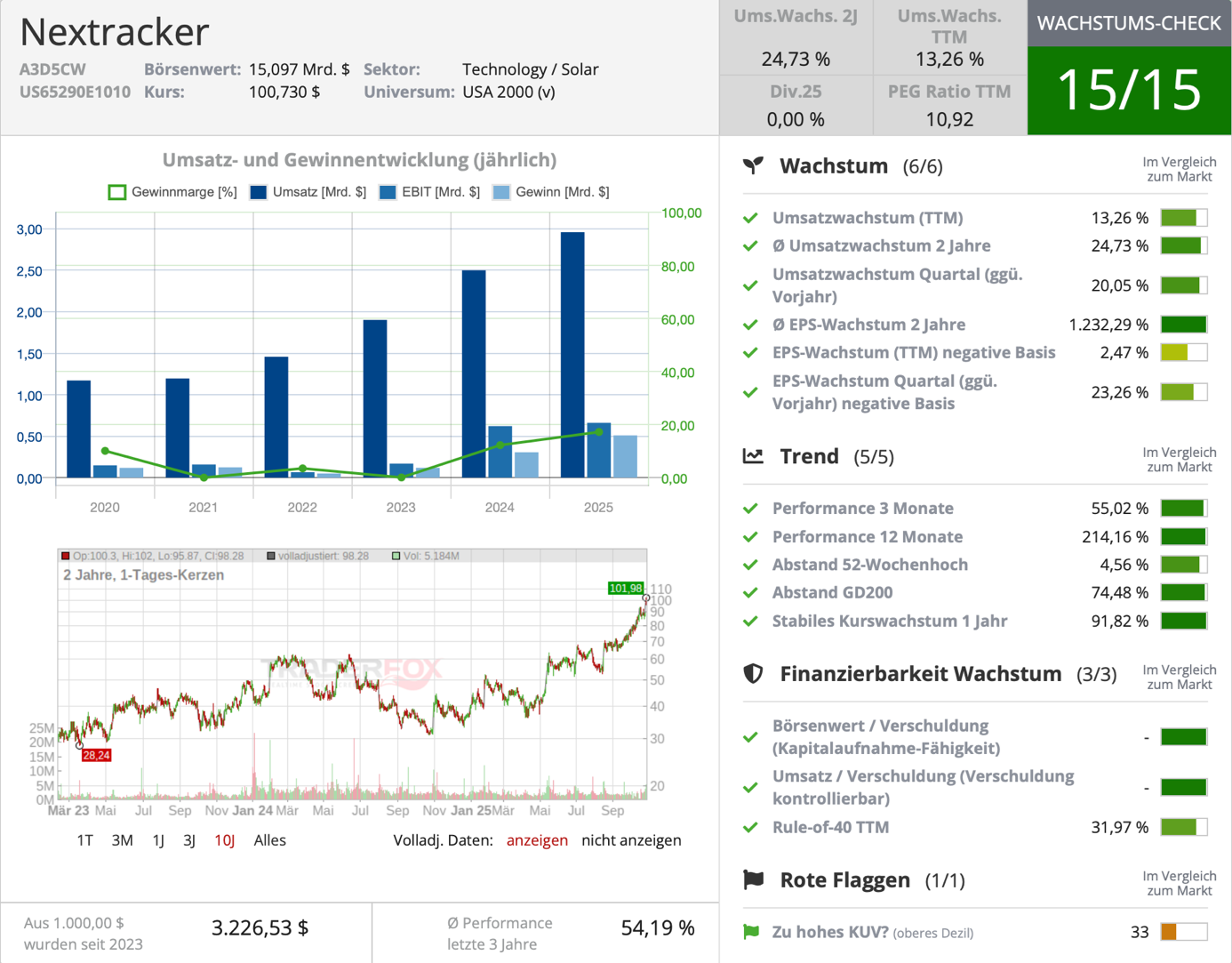Click the Trend chart icon
1232x963 pixels.
(x=753, y=456)
